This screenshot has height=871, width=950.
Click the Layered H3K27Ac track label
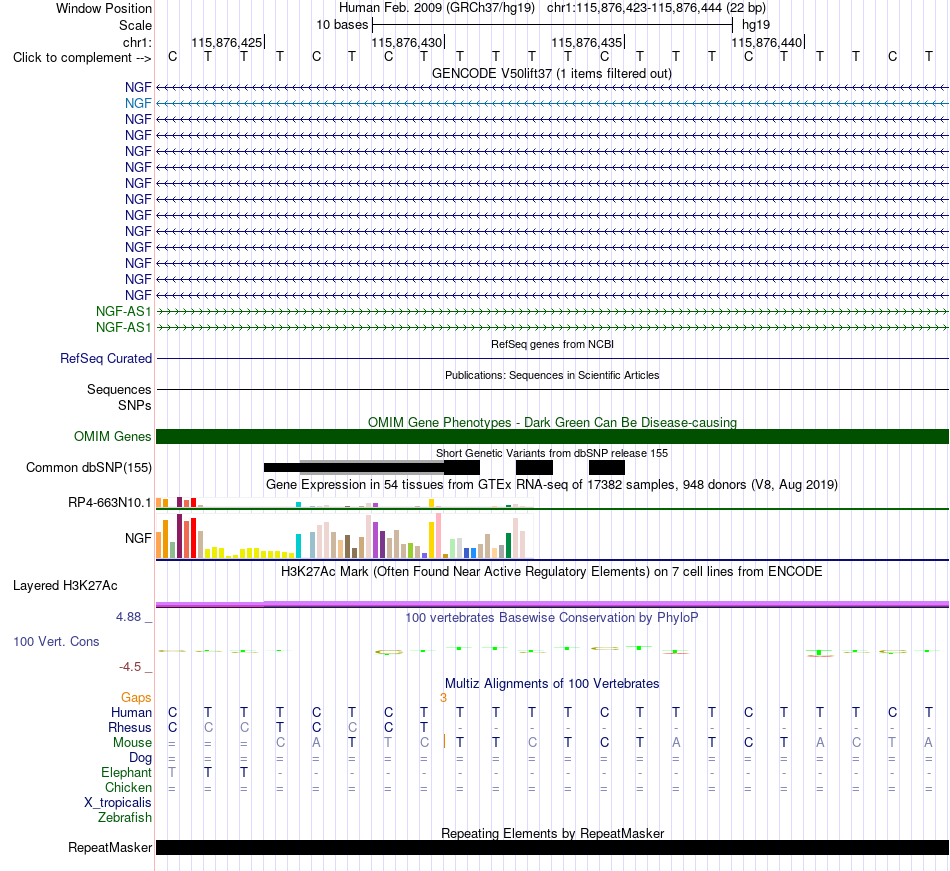(65, 586)
